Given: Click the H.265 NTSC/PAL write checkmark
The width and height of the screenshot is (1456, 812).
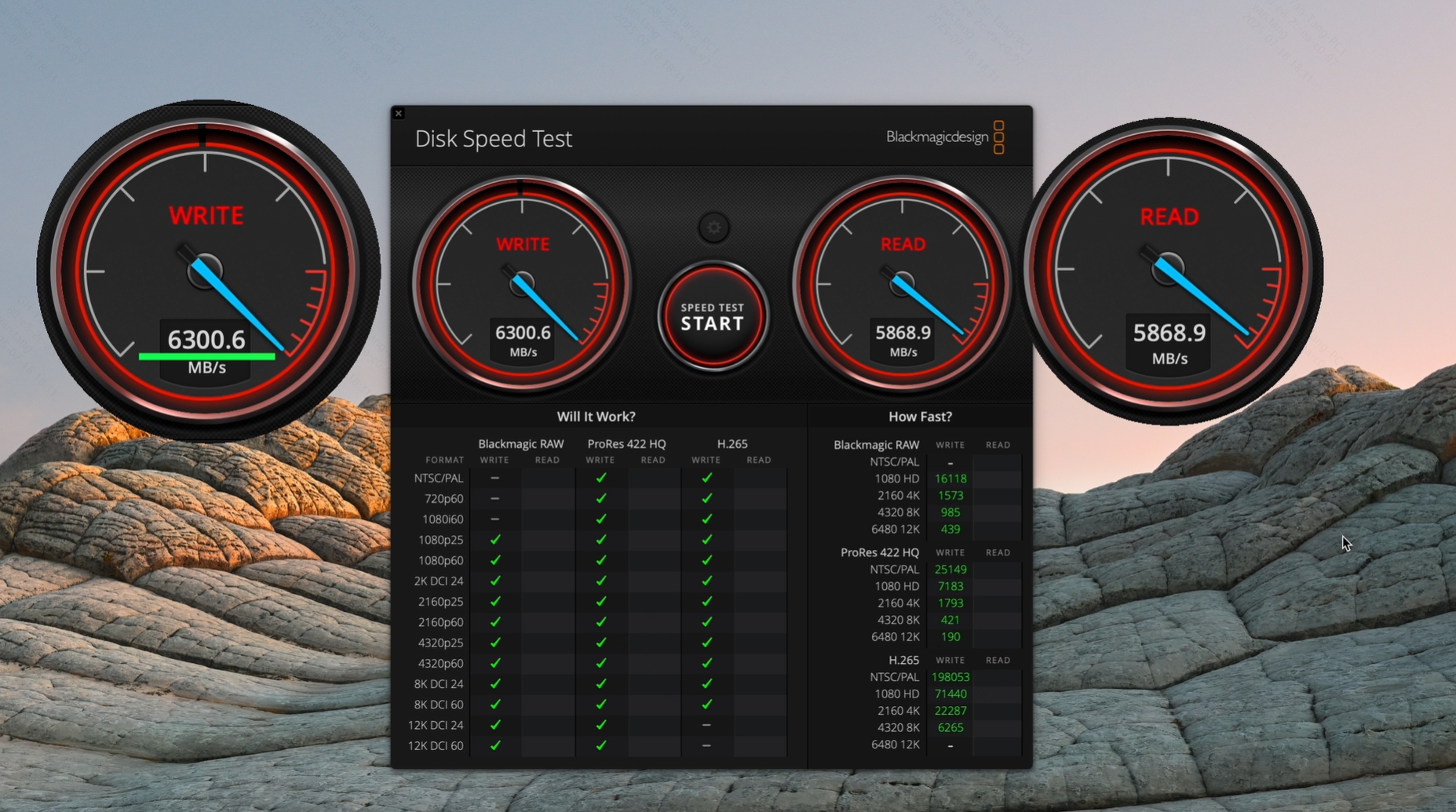Looking at the screenshot, I should click(x=706, y=478).
